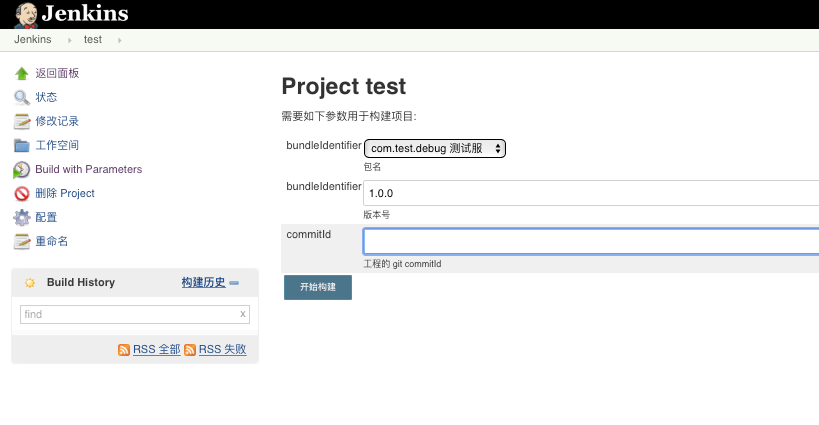This screenshot has width=819, height=425.
Task: Click the RSS 全部 feed icon
Action: [x=124, y=350]
